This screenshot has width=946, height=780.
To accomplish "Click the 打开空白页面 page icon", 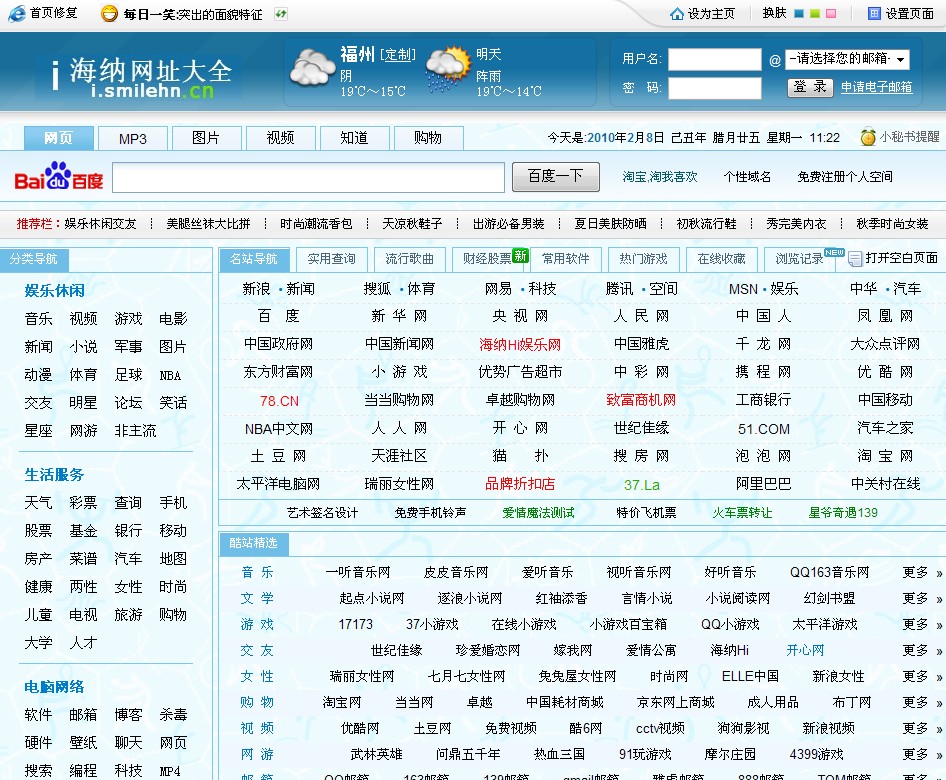I will point(854,259).
